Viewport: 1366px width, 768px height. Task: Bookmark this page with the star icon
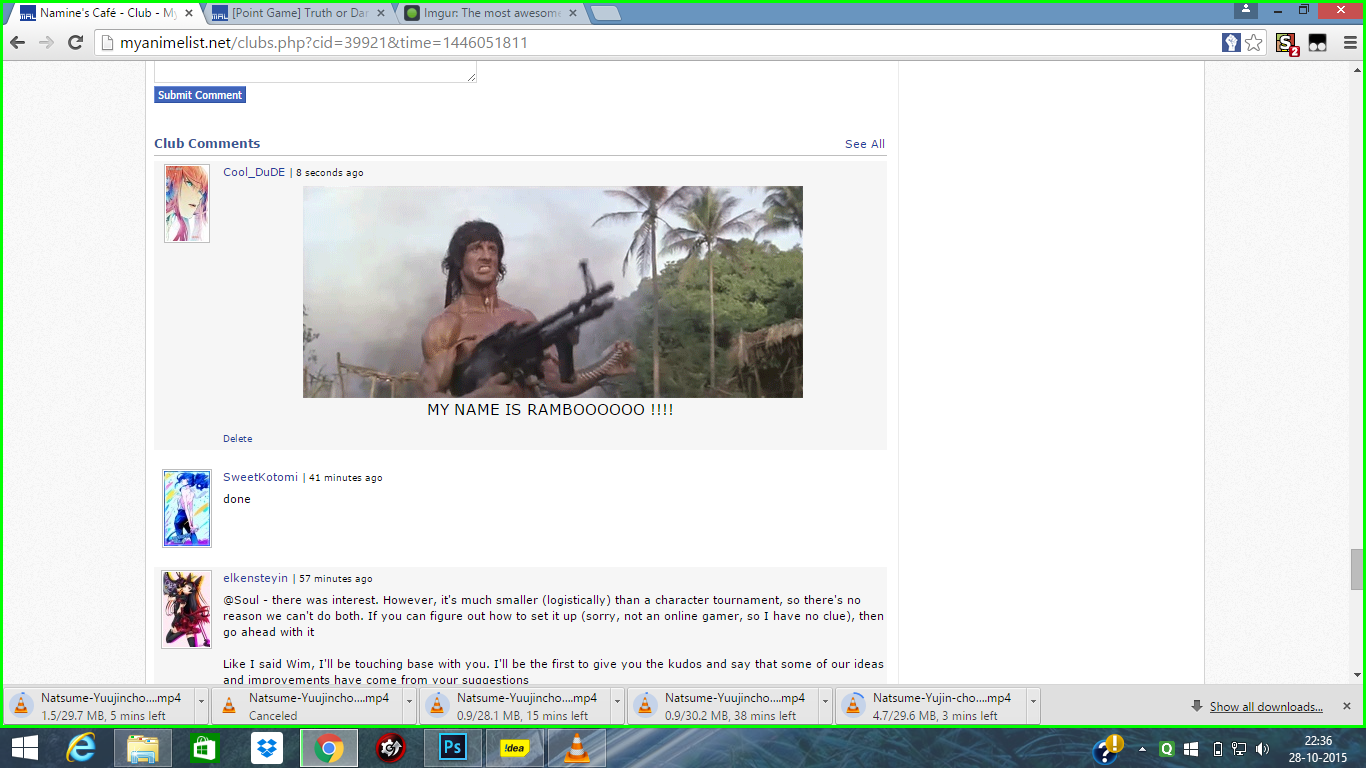[1254, 42]
